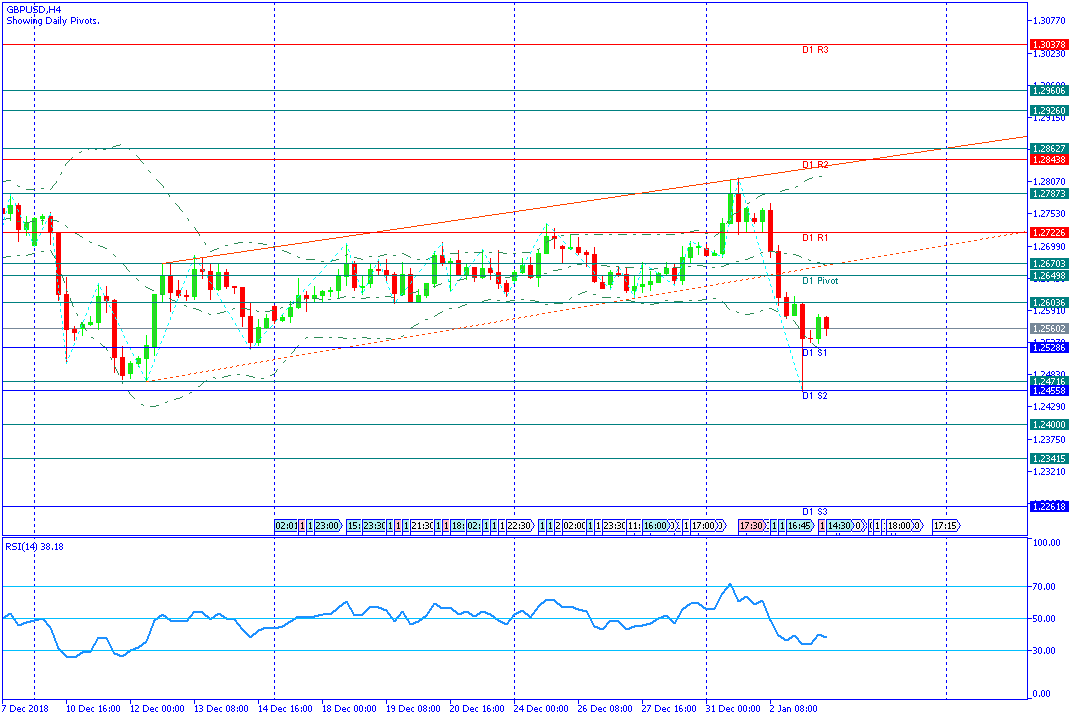
Task: Click the '2 Jan 08:00' time label
Action: point(794,709)
